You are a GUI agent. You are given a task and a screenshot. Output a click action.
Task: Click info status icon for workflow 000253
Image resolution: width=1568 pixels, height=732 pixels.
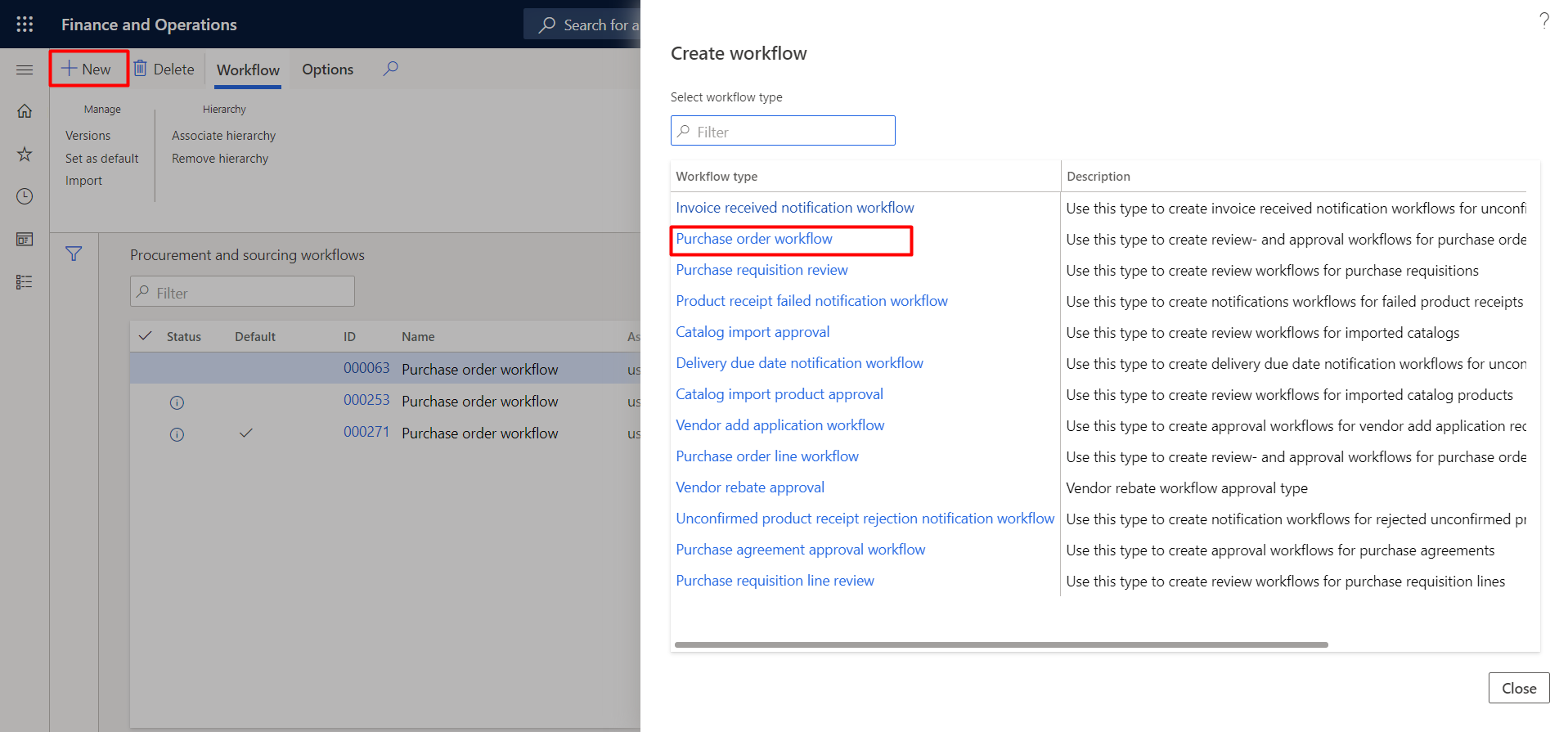coord(177,402)
